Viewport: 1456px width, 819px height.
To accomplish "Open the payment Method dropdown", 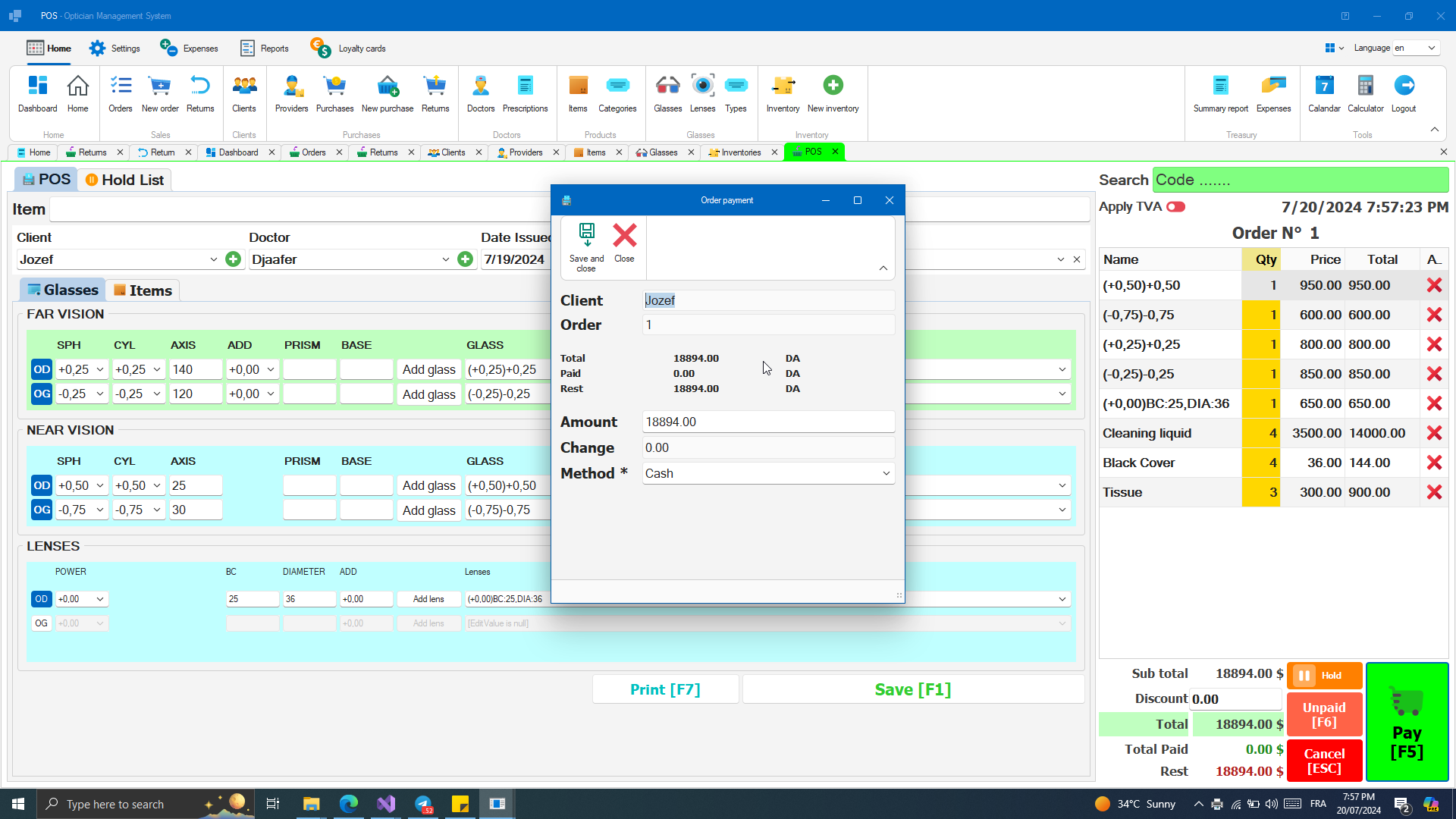I will (x=884, y=472).
